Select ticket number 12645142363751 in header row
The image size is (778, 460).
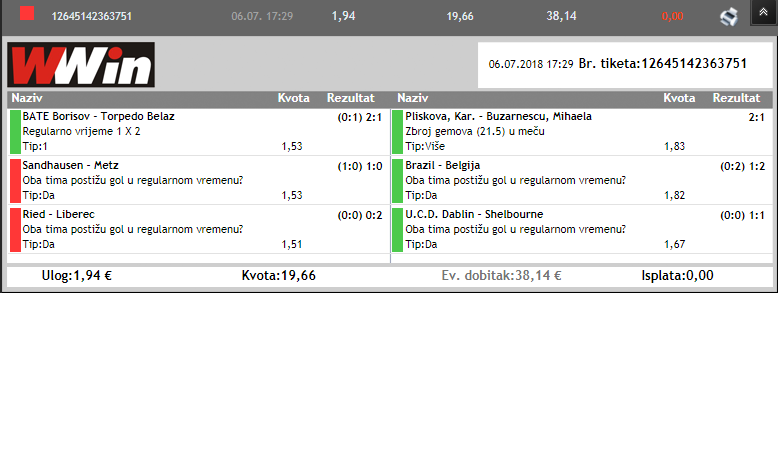(92, 16)
